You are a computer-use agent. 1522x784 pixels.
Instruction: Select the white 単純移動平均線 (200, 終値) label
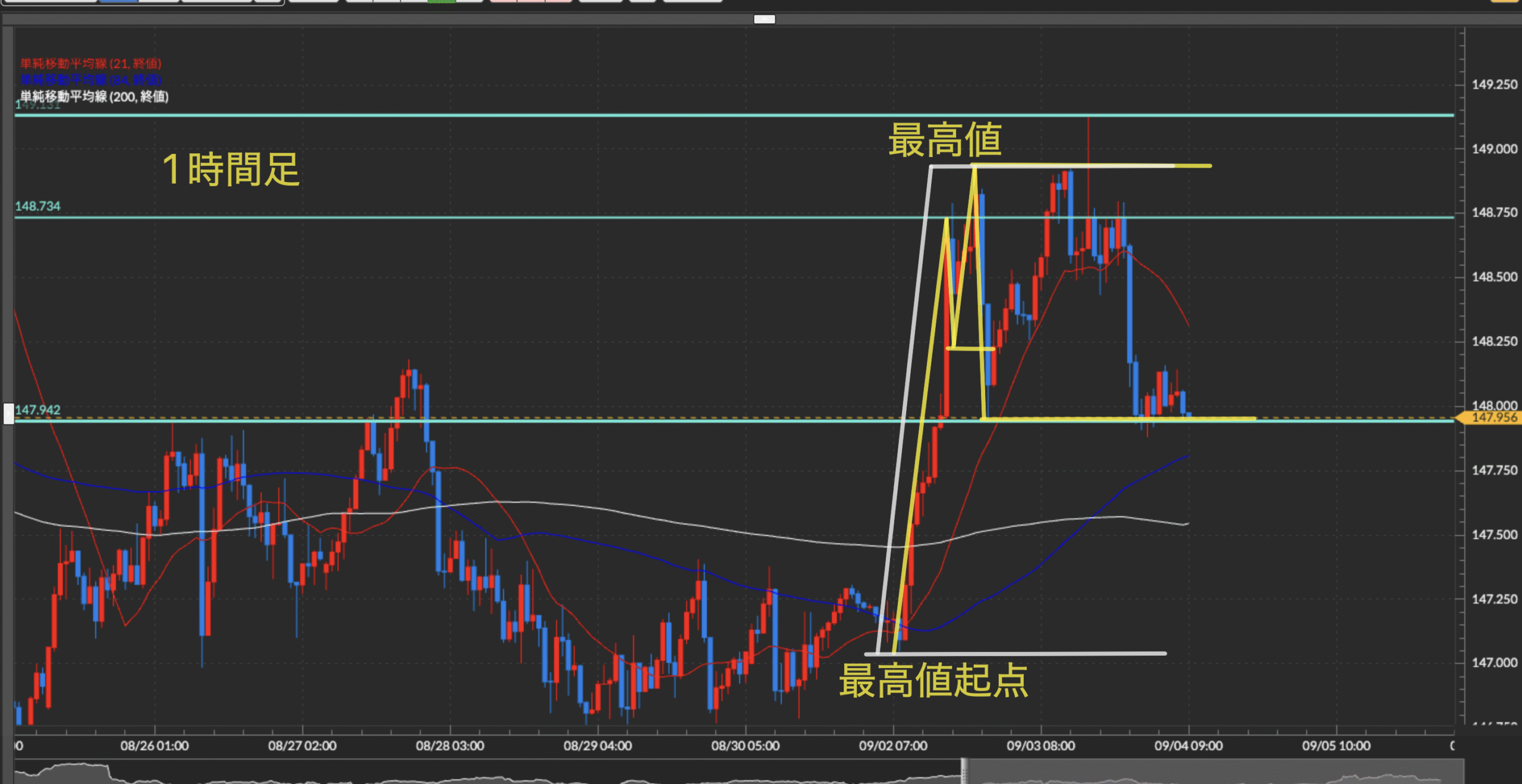pos(95,96)
